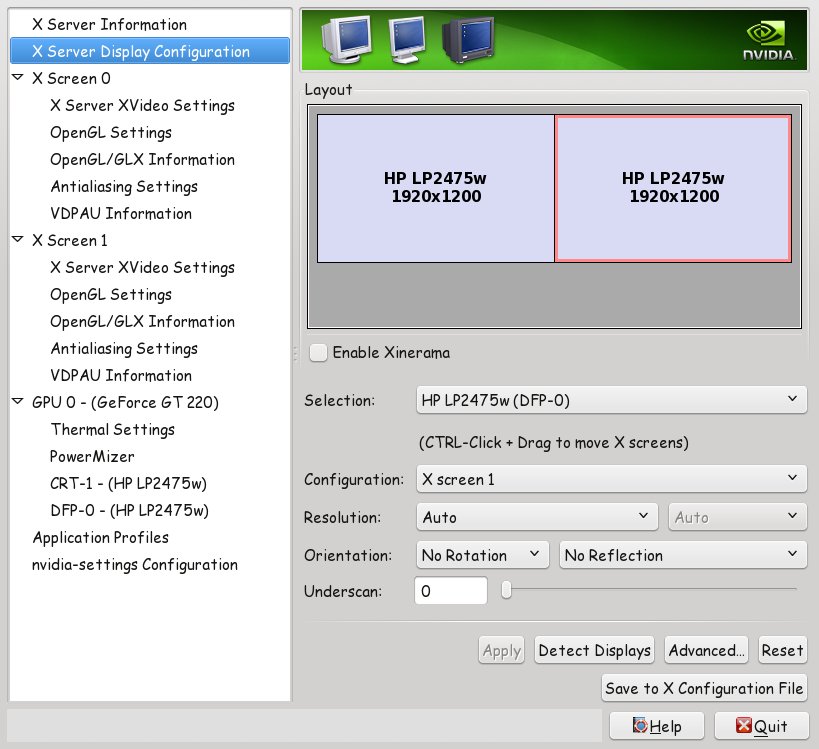Open the Configuration dropdown showing X screen 1
The image size is (819, 749).
pos(611,479)
